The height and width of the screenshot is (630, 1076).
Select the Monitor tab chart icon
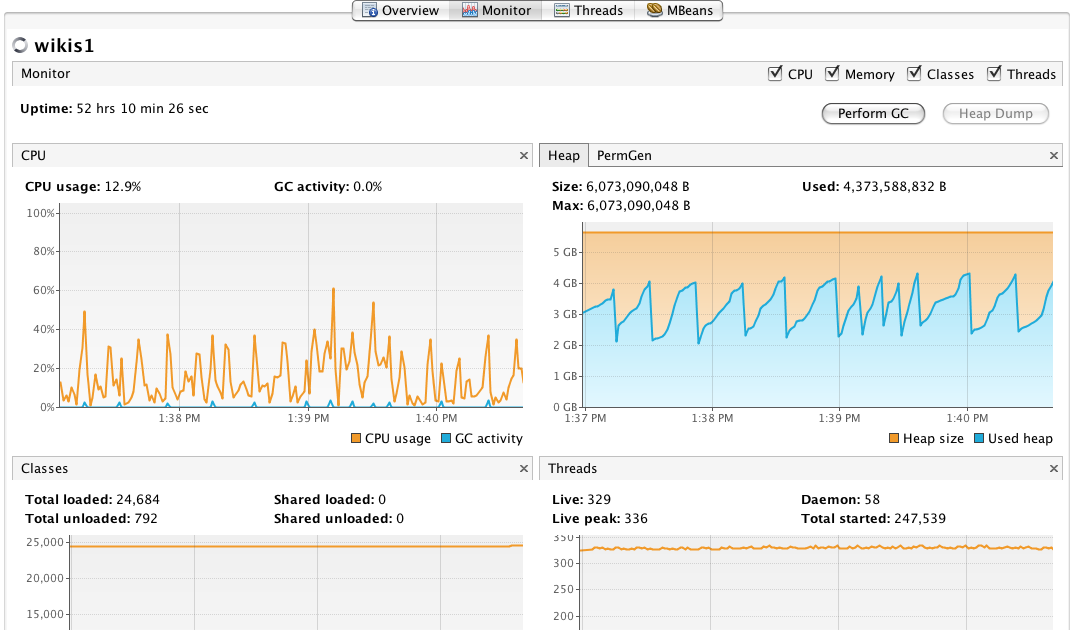[x=469, y=10]
